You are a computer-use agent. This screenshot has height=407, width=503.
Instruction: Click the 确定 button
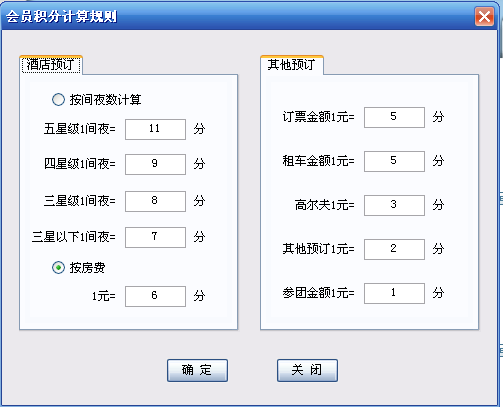(197, 370)
